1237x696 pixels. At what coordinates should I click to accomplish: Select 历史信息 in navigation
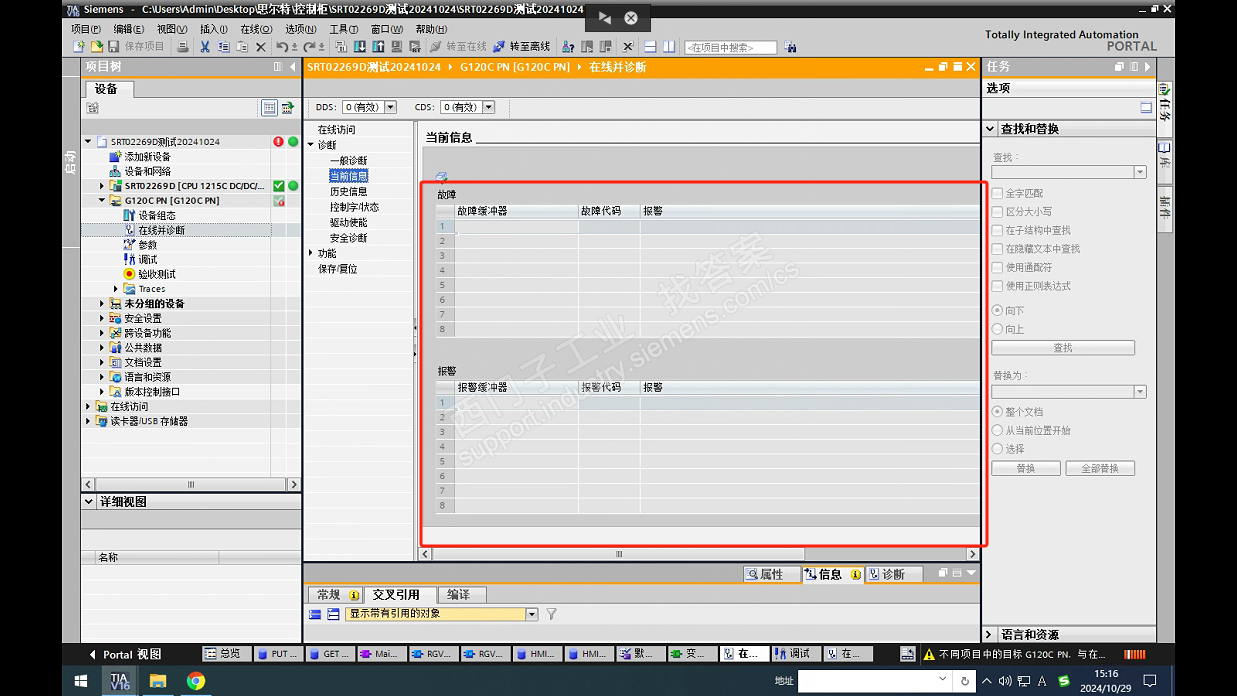tap(349, 192)
